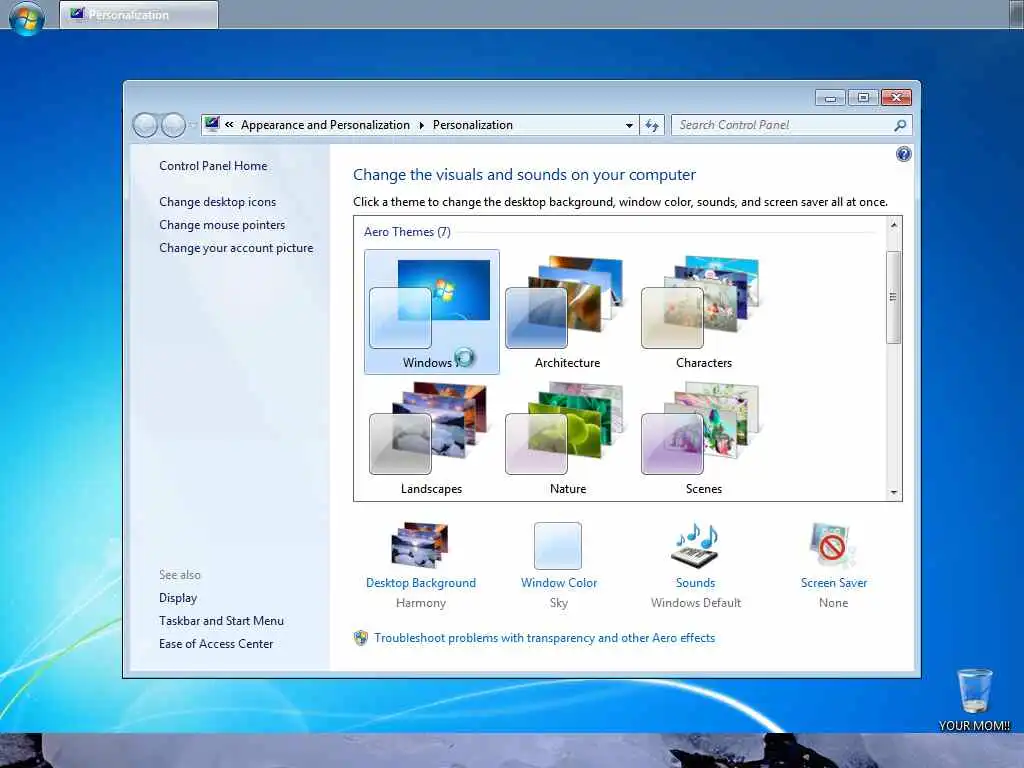
Task: Click the Sky window color text
Action: click(x=559, y=603)
